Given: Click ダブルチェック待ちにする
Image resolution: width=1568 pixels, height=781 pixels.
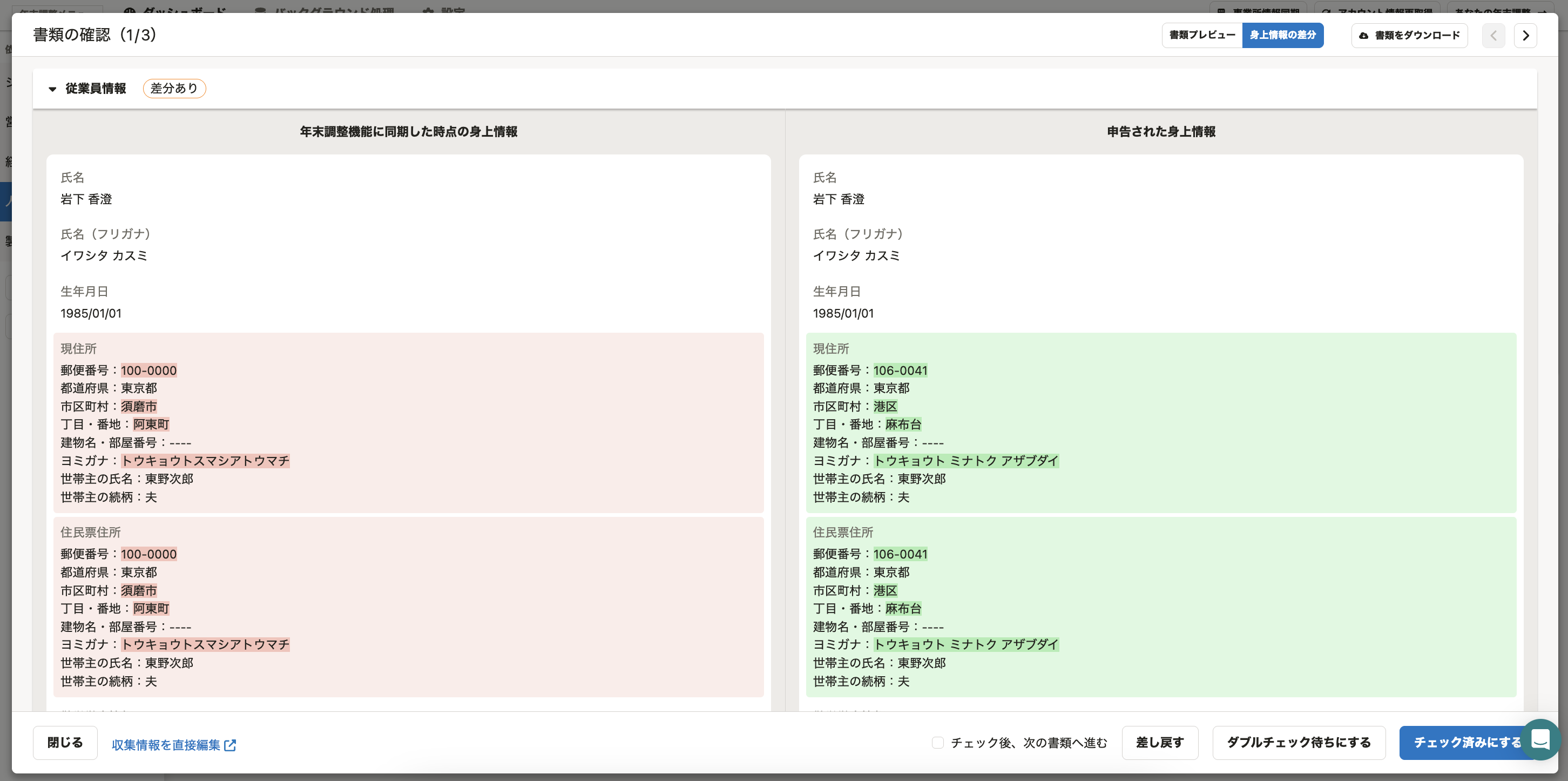Looking at the screenshot, I should click(x=1299, y=743).
